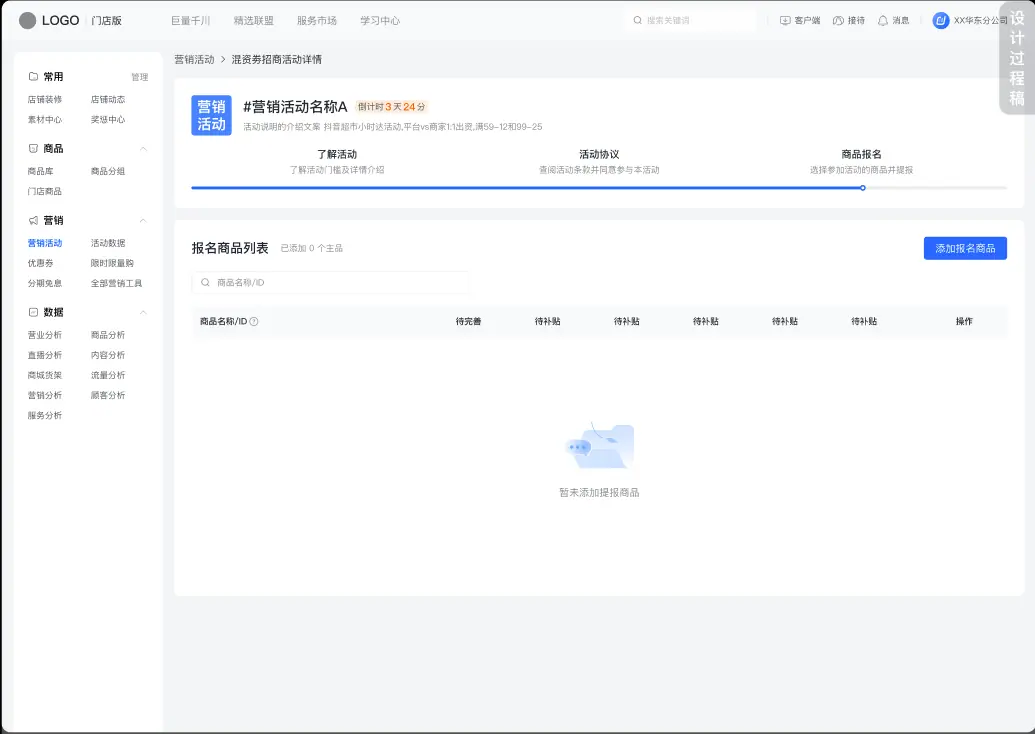1035x734 pixels.
Task: Click the empty-state folder illustration
Action: click(x=599, y=446)
